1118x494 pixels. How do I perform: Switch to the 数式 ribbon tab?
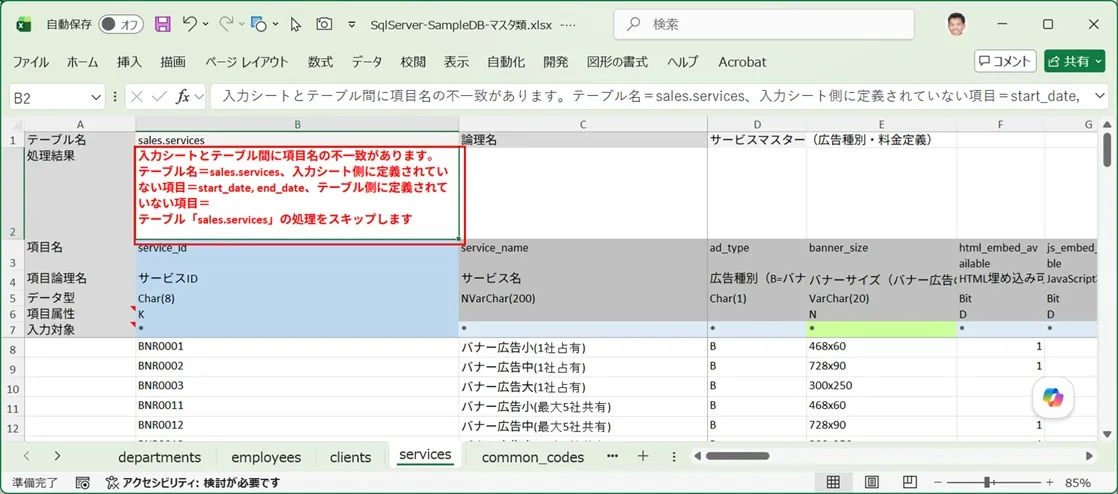tap(320, 62)
